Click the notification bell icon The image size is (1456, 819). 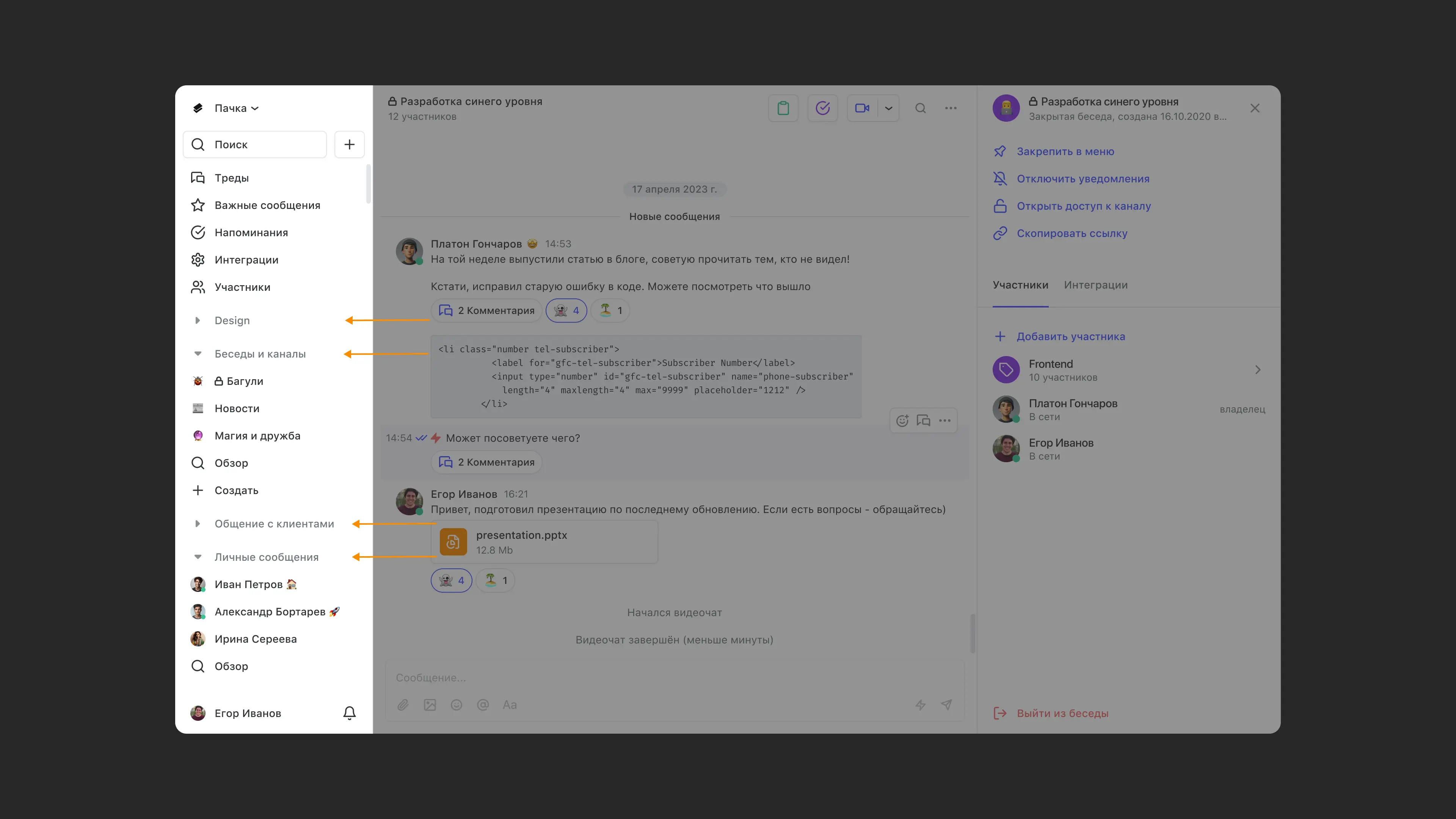(349, 713)
